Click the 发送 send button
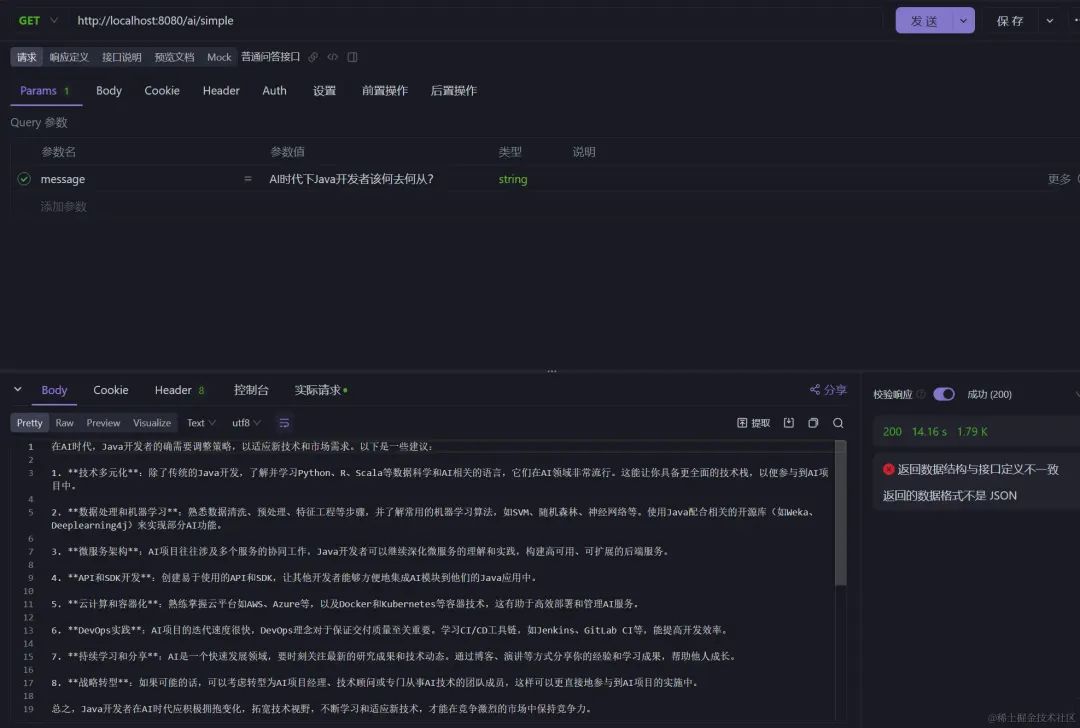The image size is (1080, 728). pos(925,20)
